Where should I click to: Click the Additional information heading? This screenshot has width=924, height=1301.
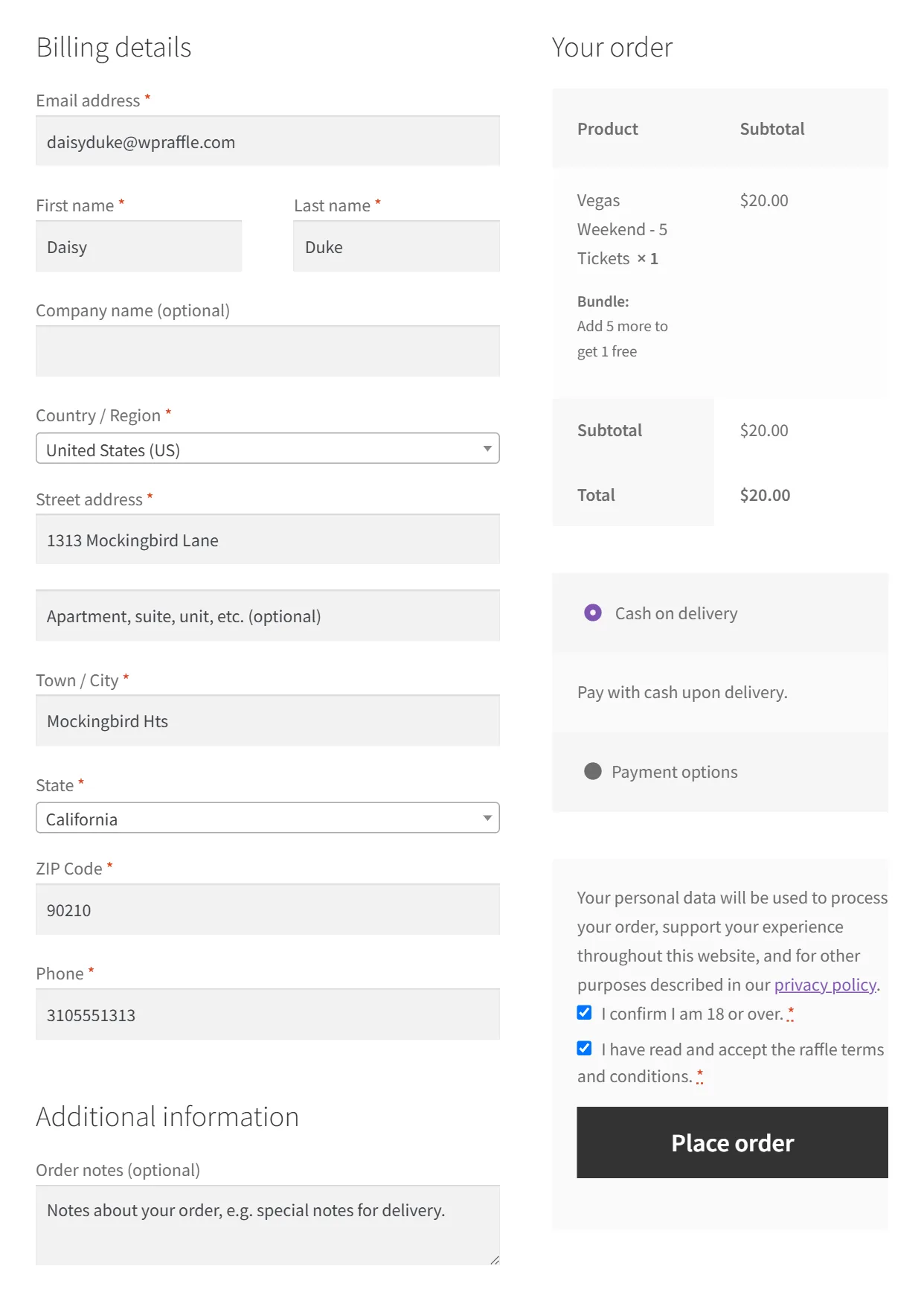tap(167, 1116)
